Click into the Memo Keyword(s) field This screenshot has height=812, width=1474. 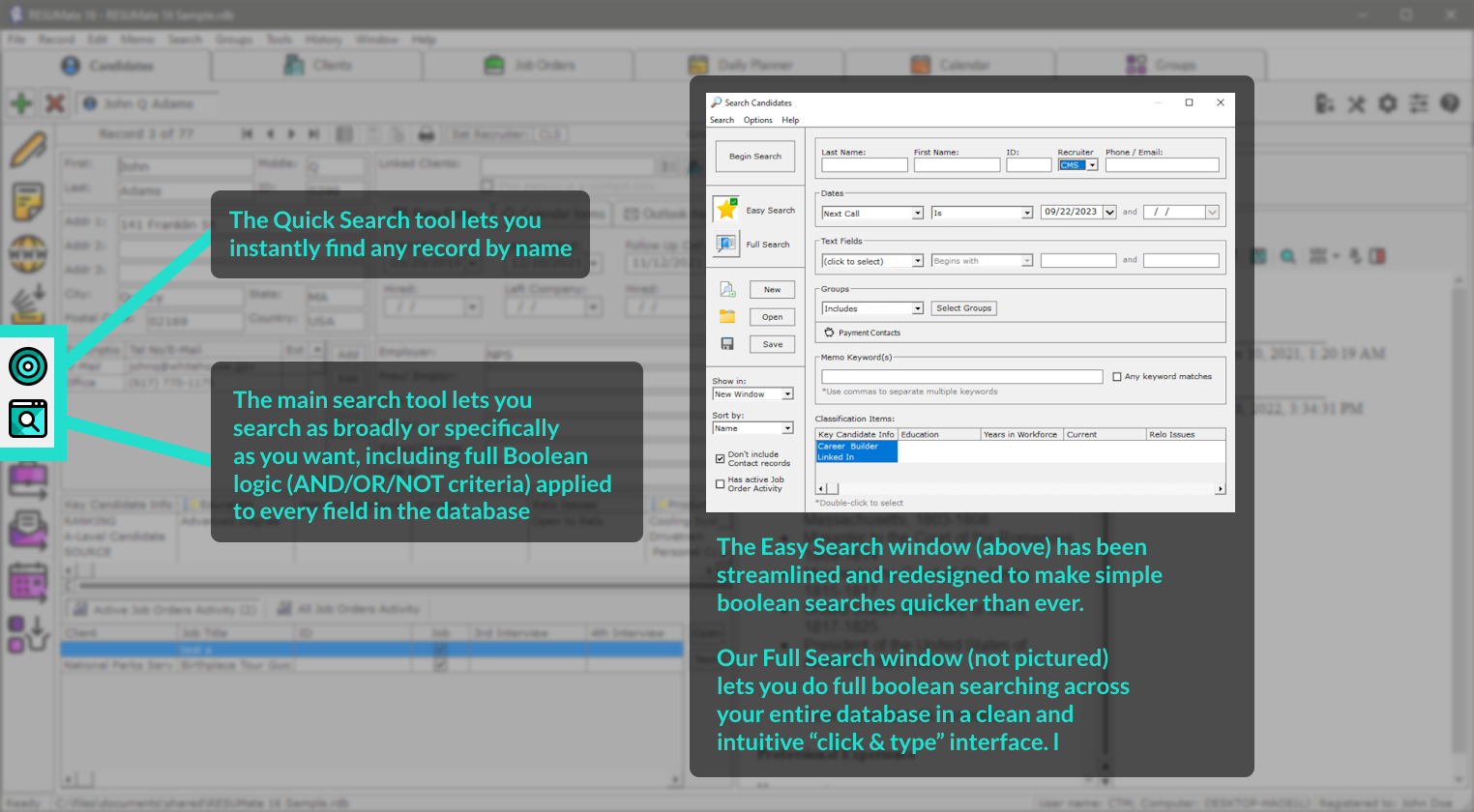tap(961, 377)
